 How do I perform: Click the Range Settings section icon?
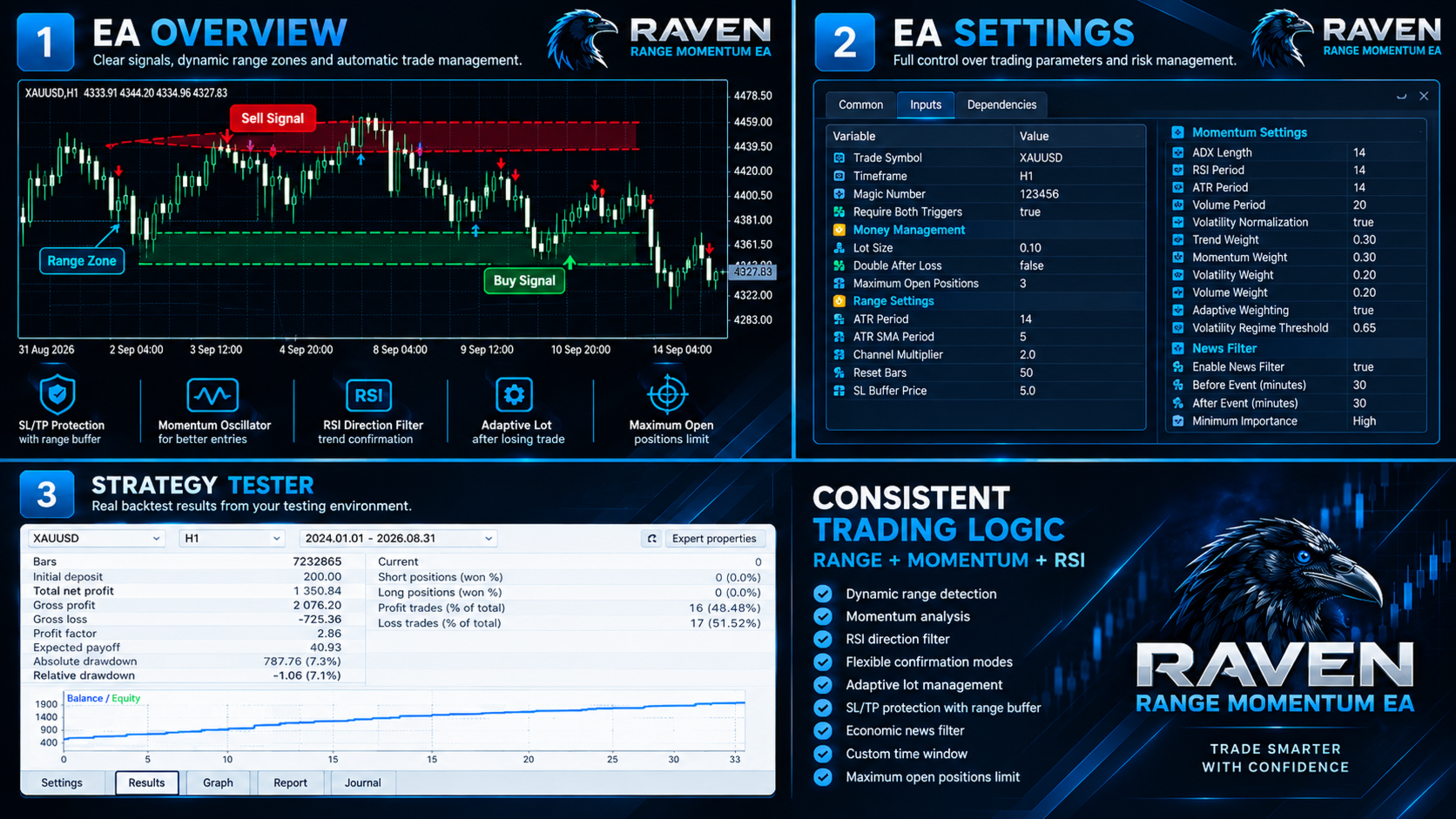[839, 301]
